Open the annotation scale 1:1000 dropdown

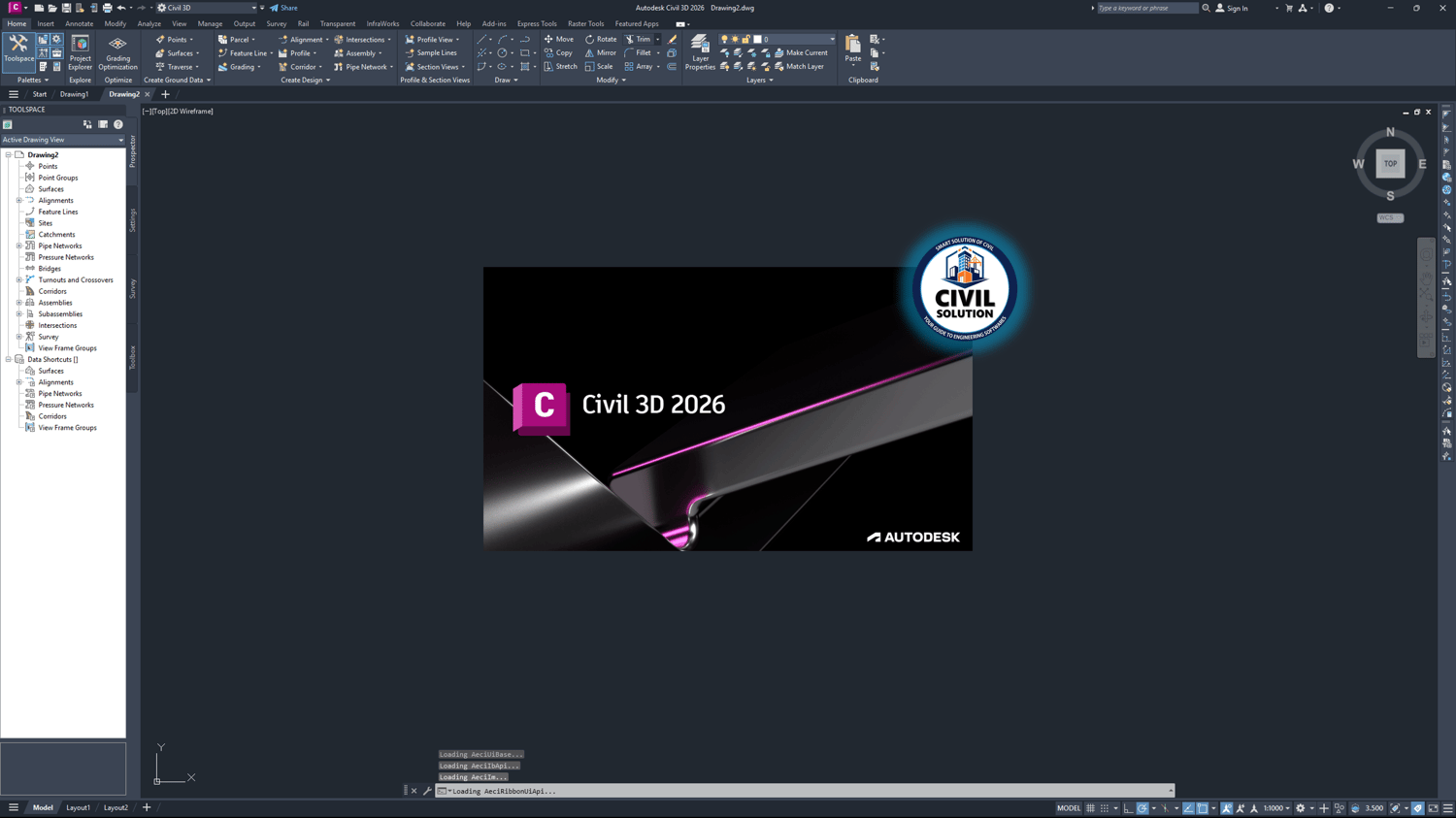(1276, 808)
